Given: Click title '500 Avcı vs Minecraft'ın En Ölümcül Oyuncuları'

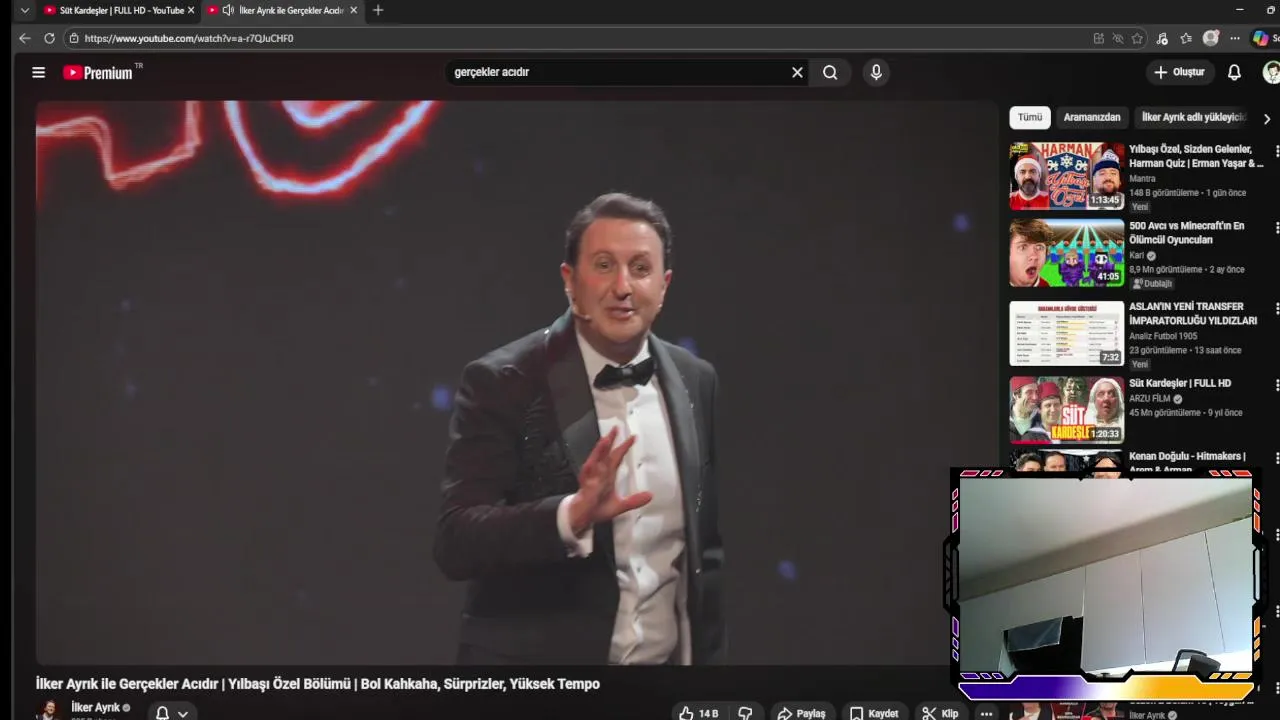Looking at the screenshot, I should 1187,233.
